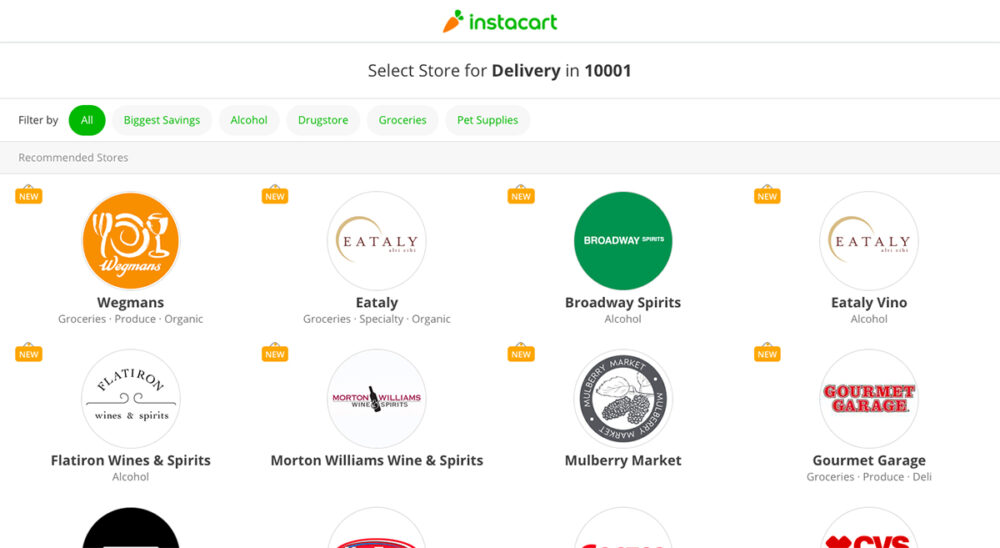1000x548 pixels.
Task: Open the Wegmans store logo
Action: (x=130, y=241)
